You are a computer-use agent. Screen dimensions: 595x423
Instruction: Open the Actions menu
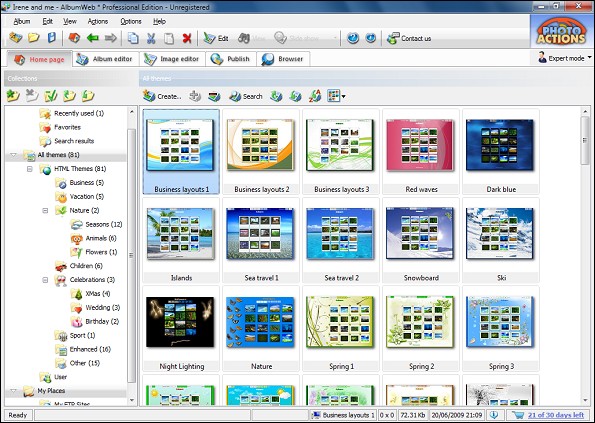pos(98,21)
